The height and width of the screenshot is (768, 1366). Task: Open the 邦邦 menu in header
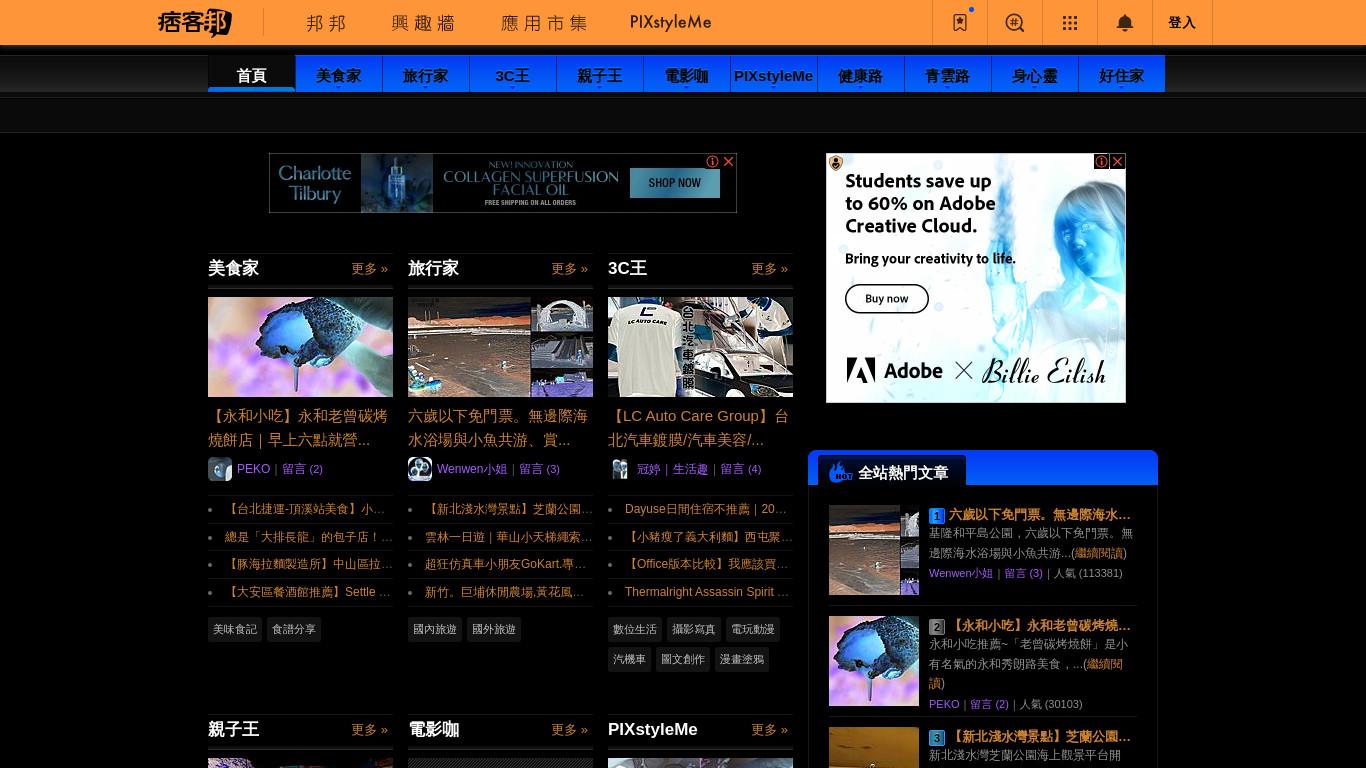326,22
